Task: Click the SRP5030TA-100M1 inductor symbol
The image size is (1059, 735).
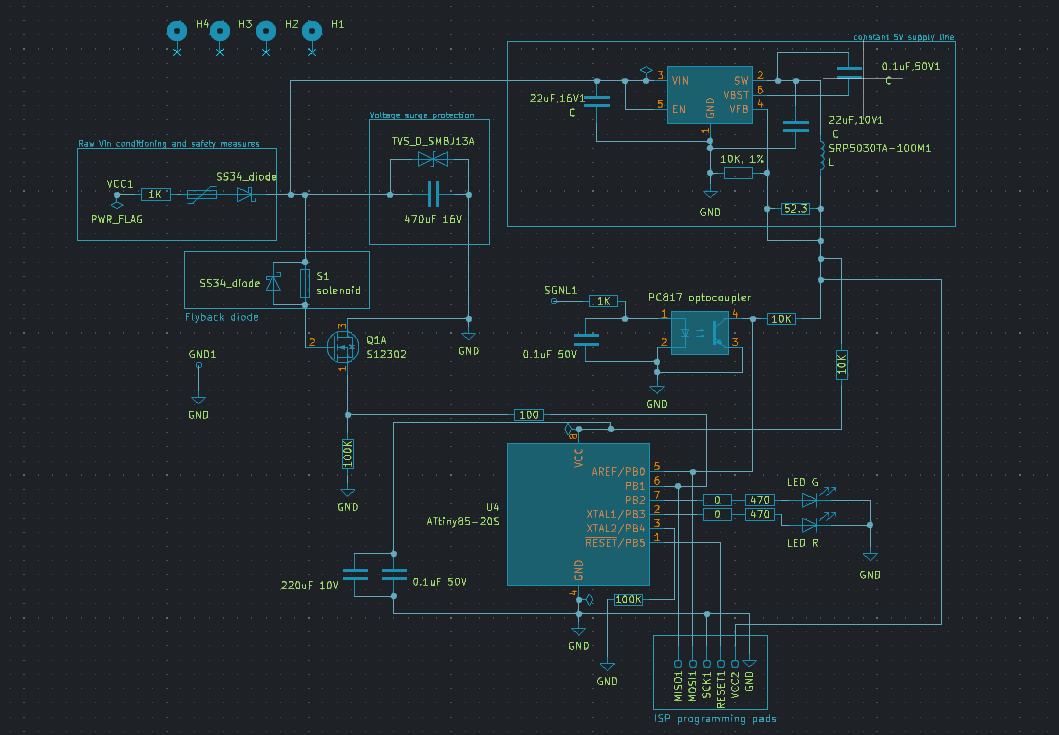Action: pos(821,155)
